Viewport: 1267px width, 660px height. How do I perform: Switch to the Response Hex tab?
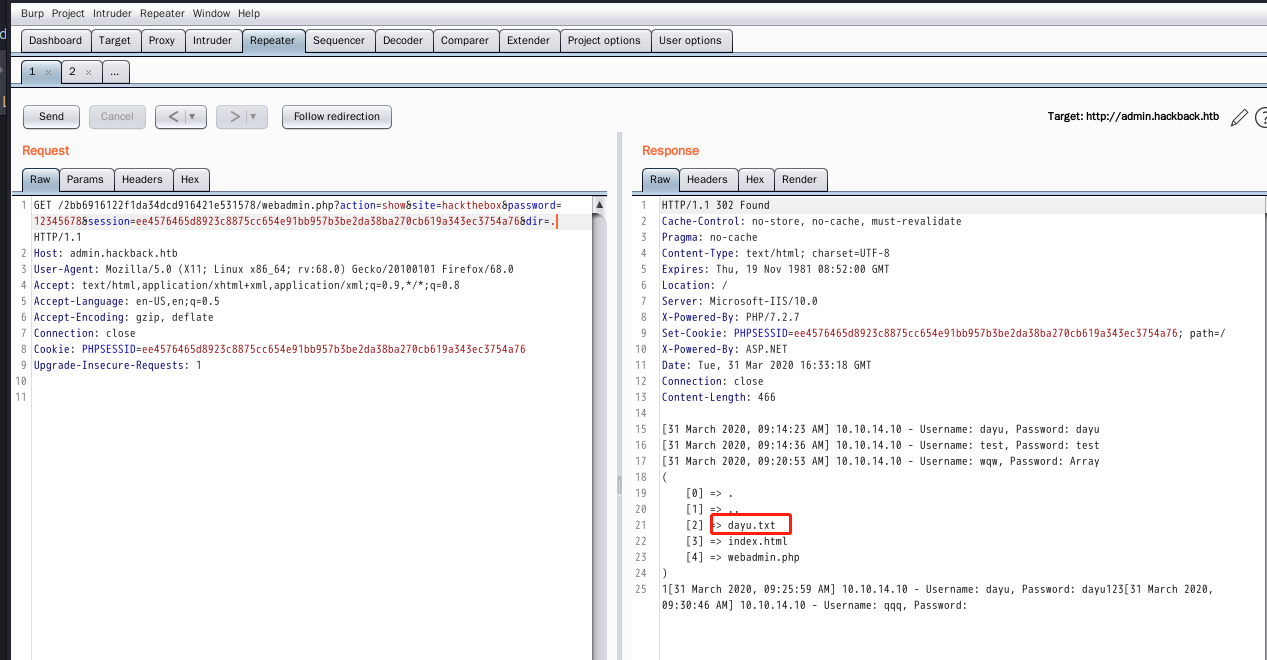coord(755,180)
